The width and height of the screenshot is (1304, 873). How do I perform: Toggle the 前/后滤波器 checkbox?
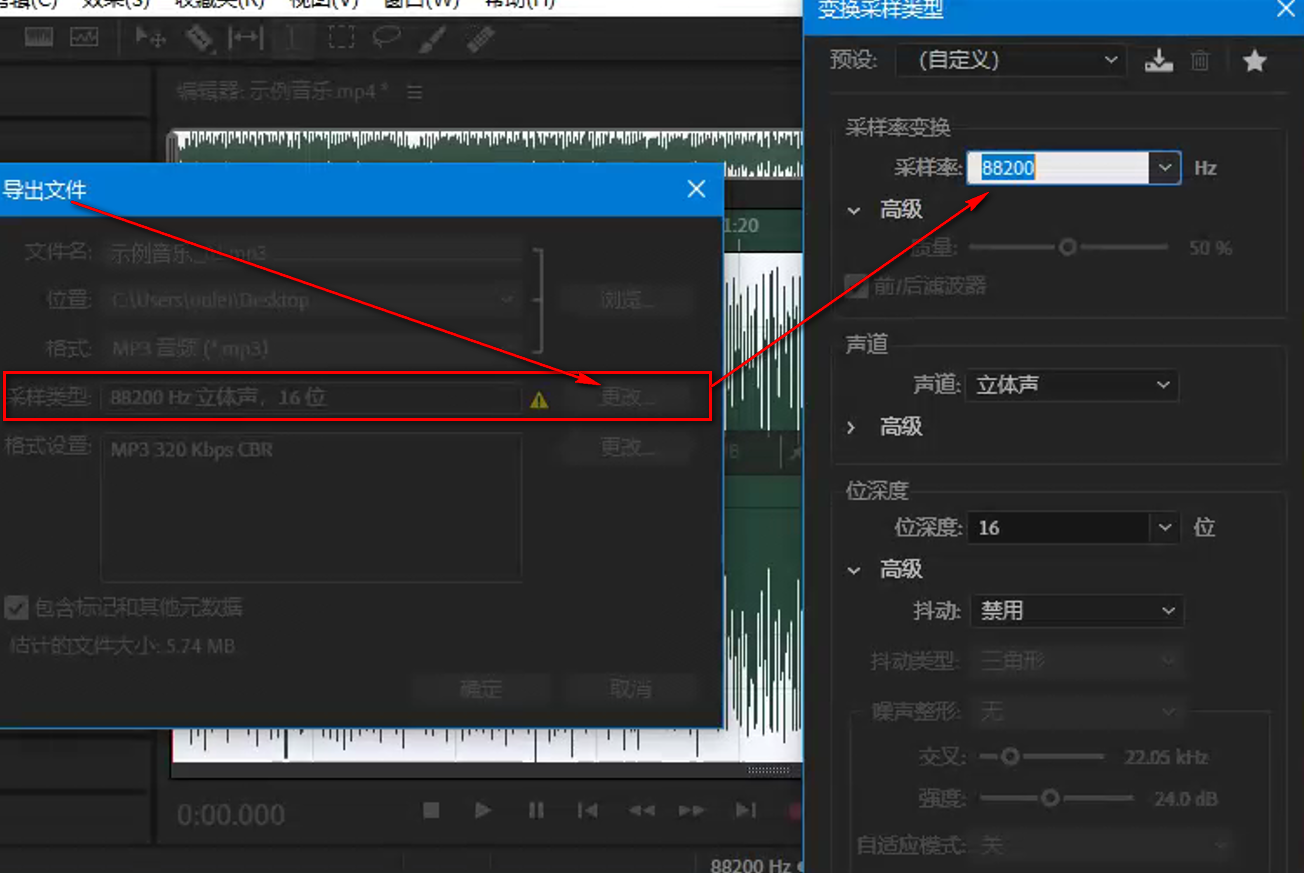[856, 286]
